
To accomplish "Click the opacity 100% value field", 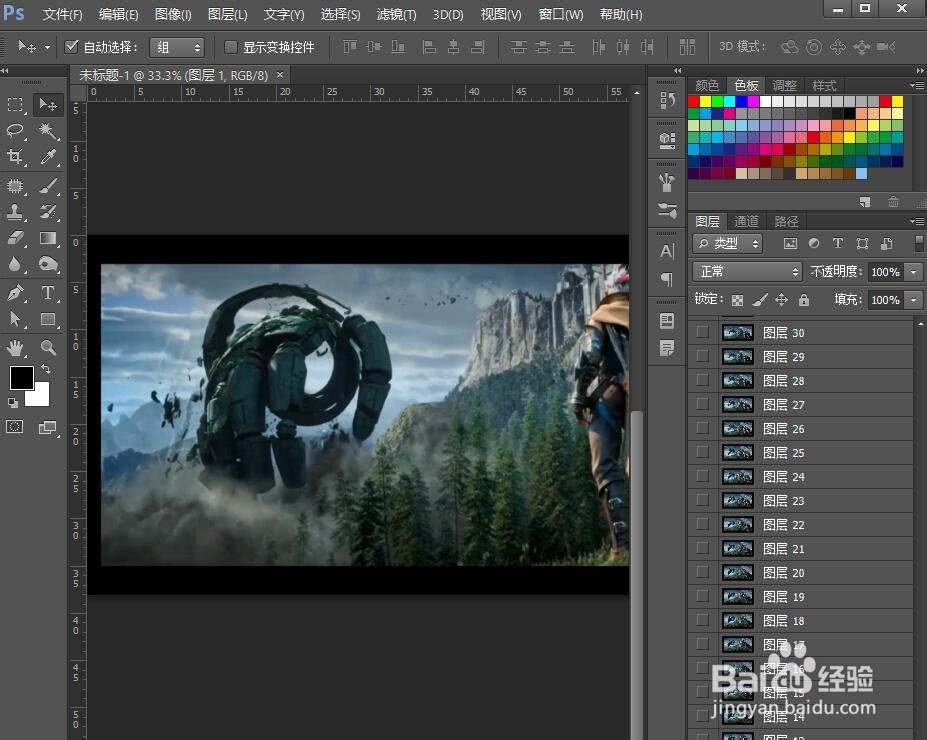I will point(886,272).
